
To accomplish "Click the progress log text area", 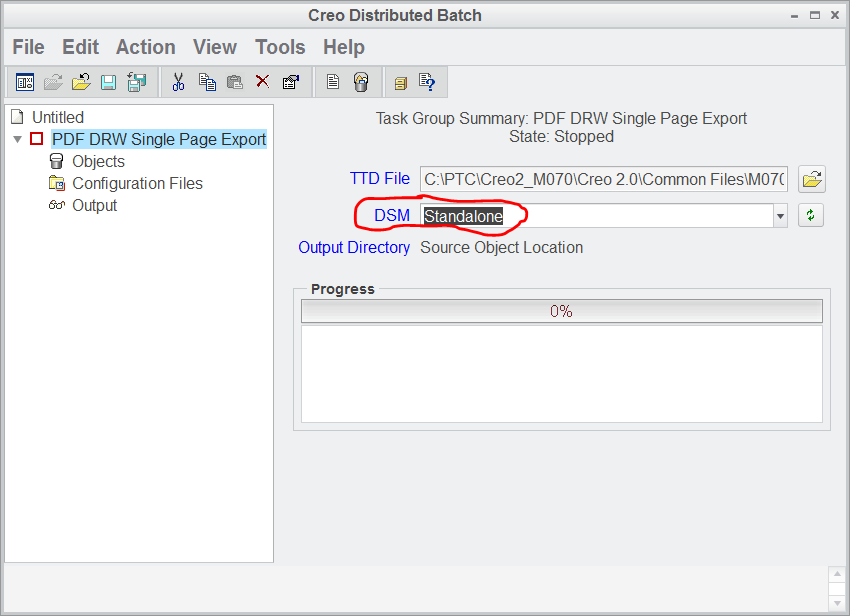I will (562, 374).
